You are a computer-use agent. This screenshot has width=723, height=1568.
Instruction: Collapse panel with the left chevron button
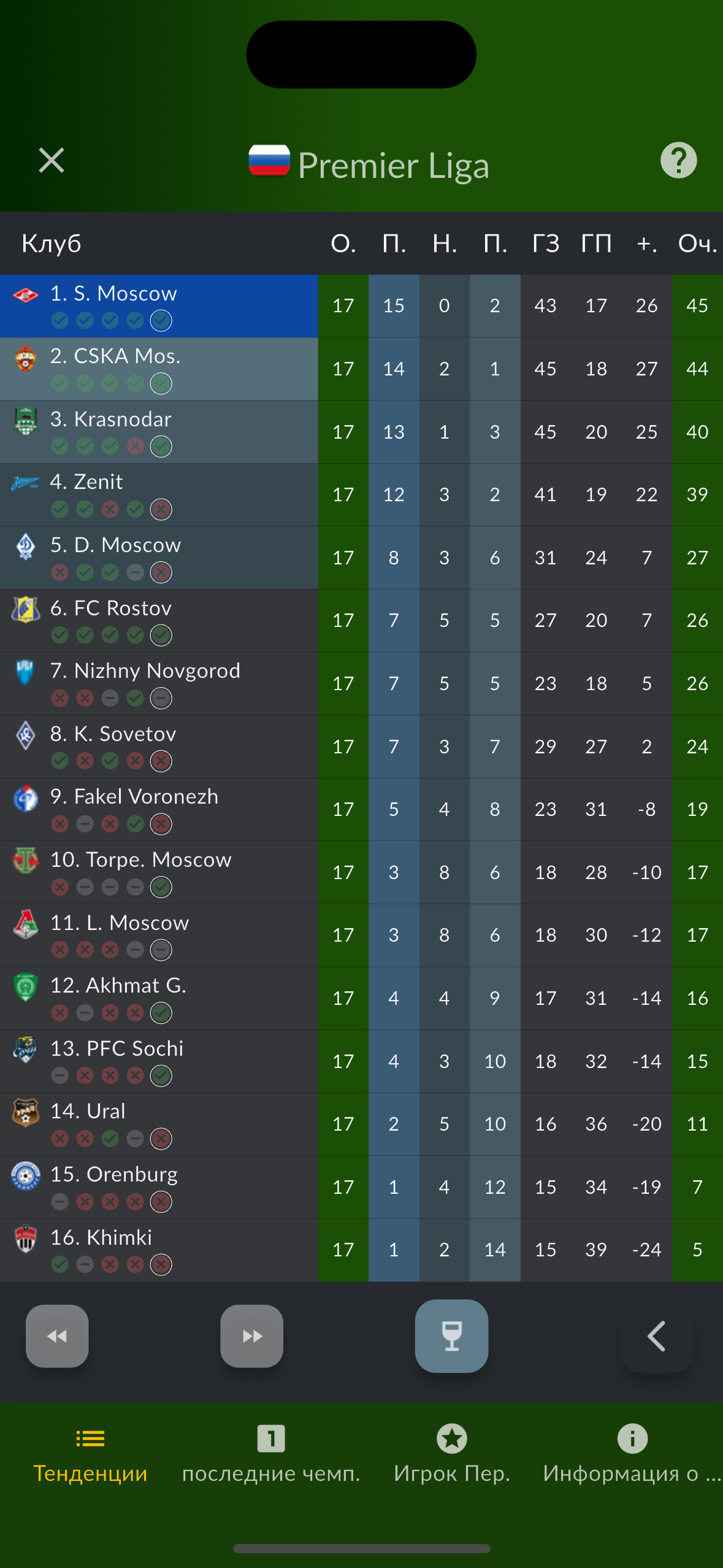coord(657,1336)
